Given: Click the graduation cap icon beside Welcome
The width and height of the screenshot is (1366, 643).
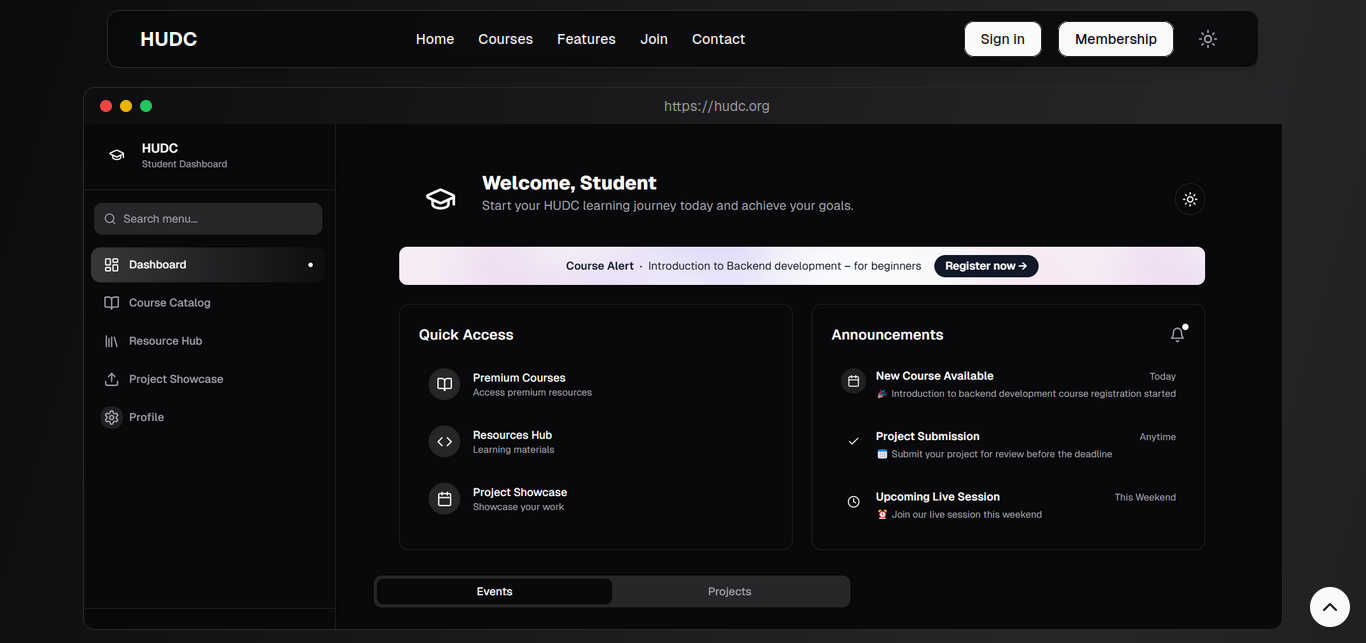Looking at the screenshot, I should (440, 198).
